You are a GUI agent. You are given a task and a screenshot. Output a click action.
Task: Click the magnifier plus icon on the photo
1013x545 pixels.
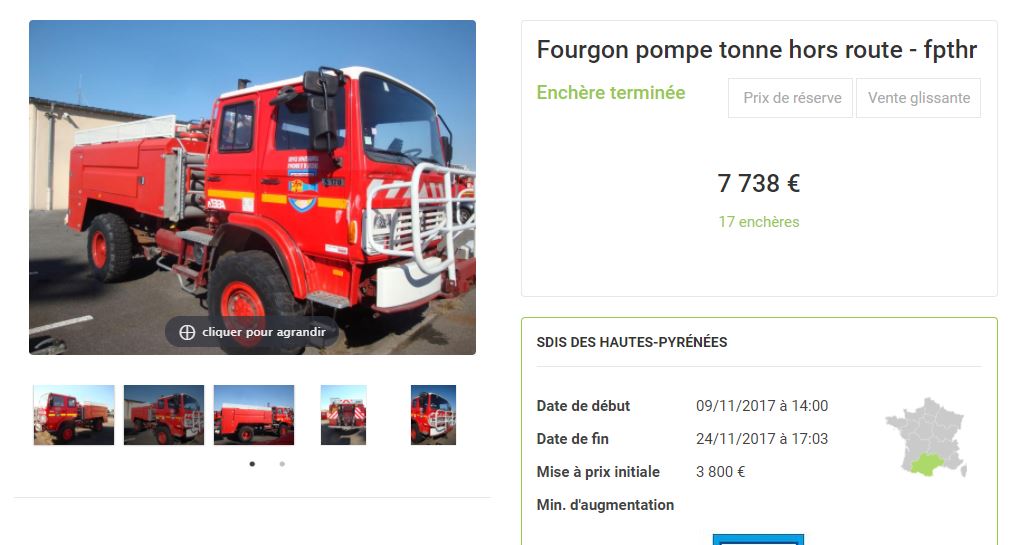[187, 332]
